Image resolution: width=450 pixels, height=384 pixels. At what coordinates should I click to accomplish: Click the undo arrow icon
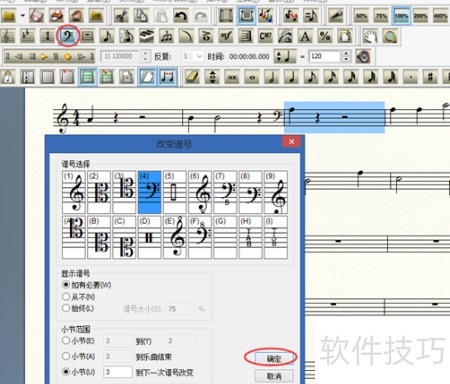(x=181, y=16)
